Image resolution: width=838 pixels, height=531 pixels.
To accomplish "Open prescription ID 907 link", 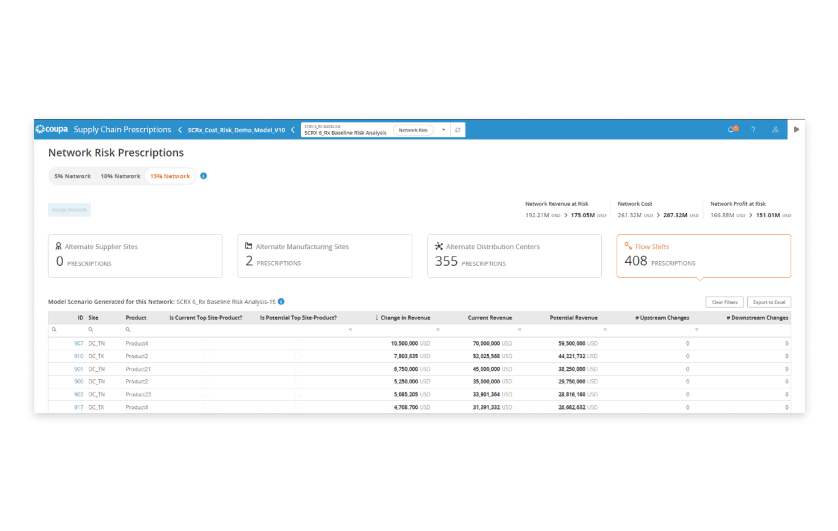I will [79, 343].
